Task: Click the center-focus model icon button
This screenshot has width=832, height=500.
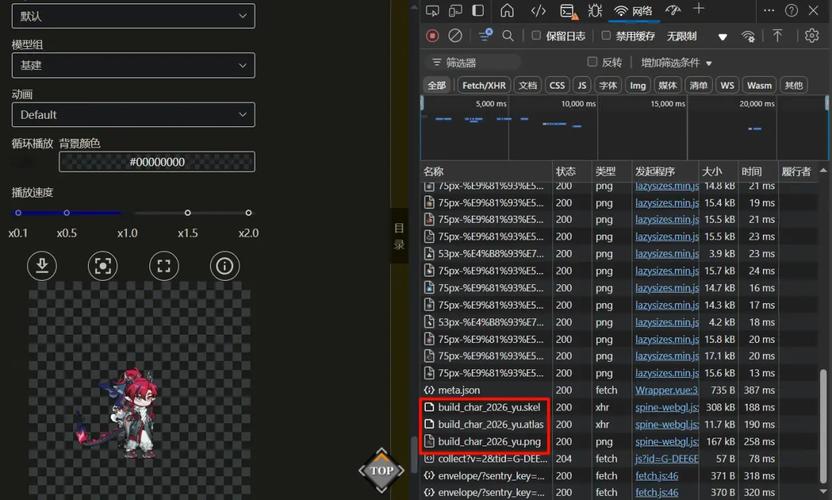Action: (103, 265)
